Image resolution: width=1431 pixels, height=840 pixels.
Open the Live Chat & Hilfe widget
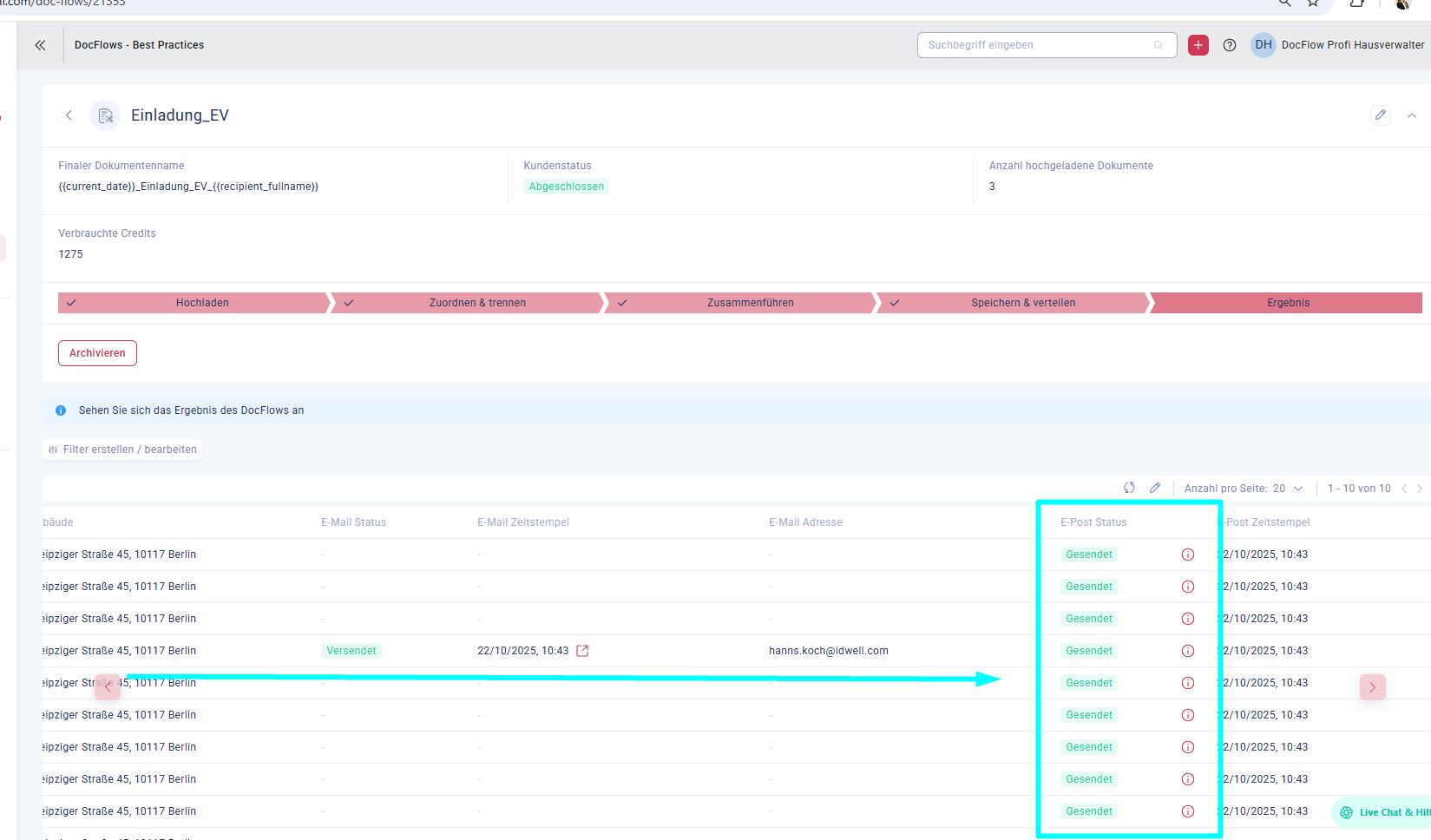coord(1384,812)
